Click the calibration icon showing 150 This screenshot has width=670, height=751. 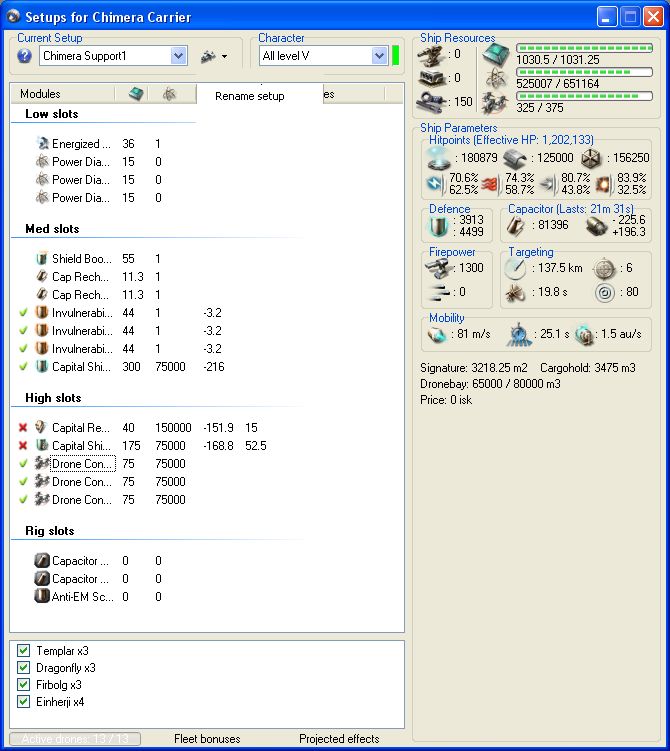click(x=432, y=102)
